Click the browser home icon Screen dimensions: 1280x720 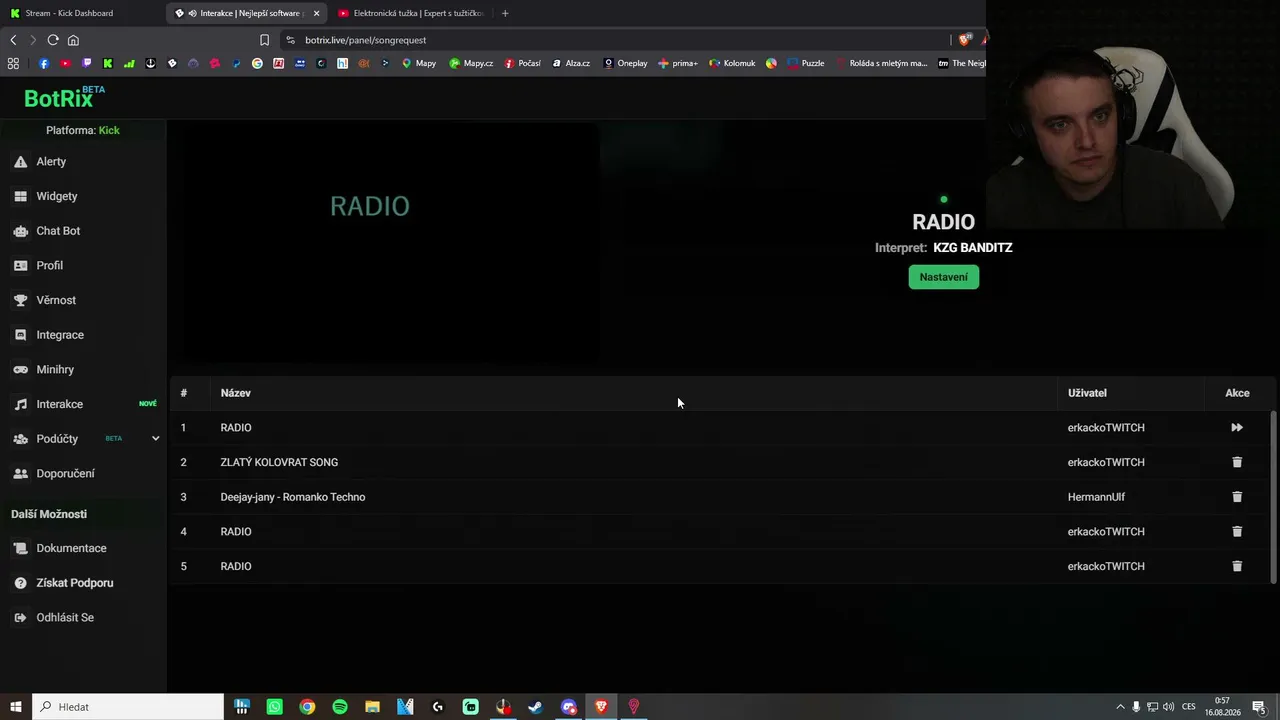(x=73, y=40)
